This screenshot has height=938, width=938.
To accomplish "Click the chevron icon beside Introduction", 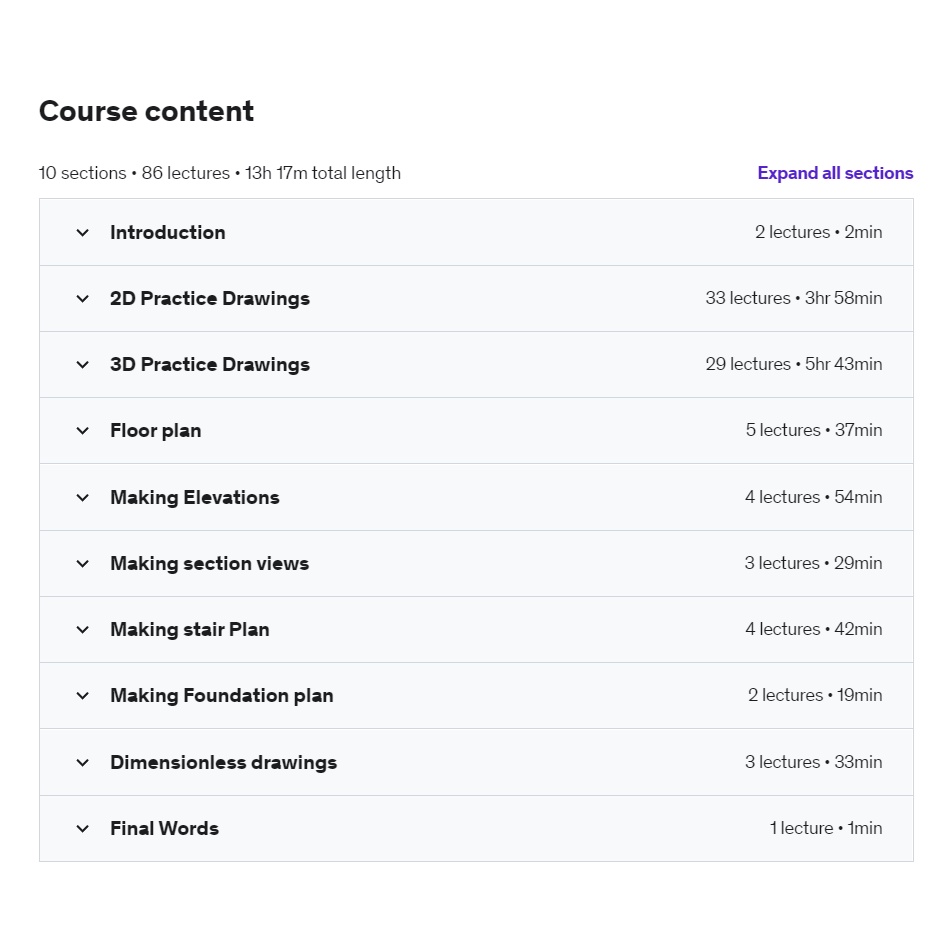I will pos(83,233).
